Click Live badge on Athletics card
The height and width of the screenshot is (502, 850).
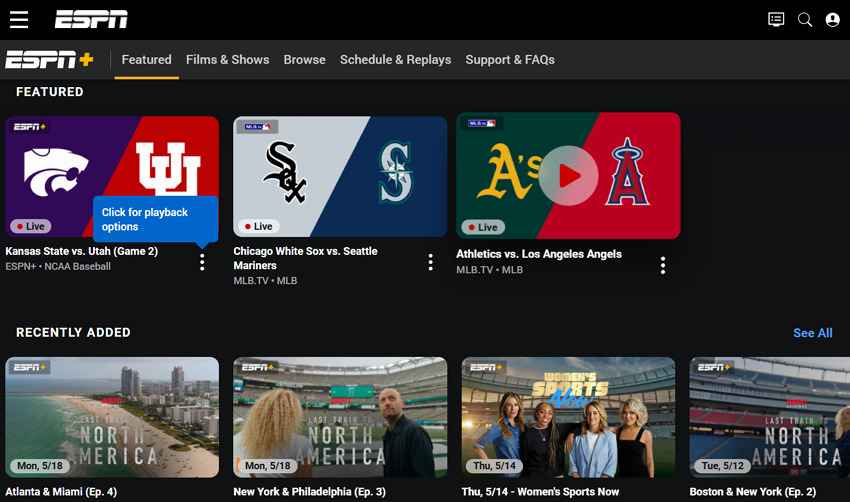click(483, 227)
